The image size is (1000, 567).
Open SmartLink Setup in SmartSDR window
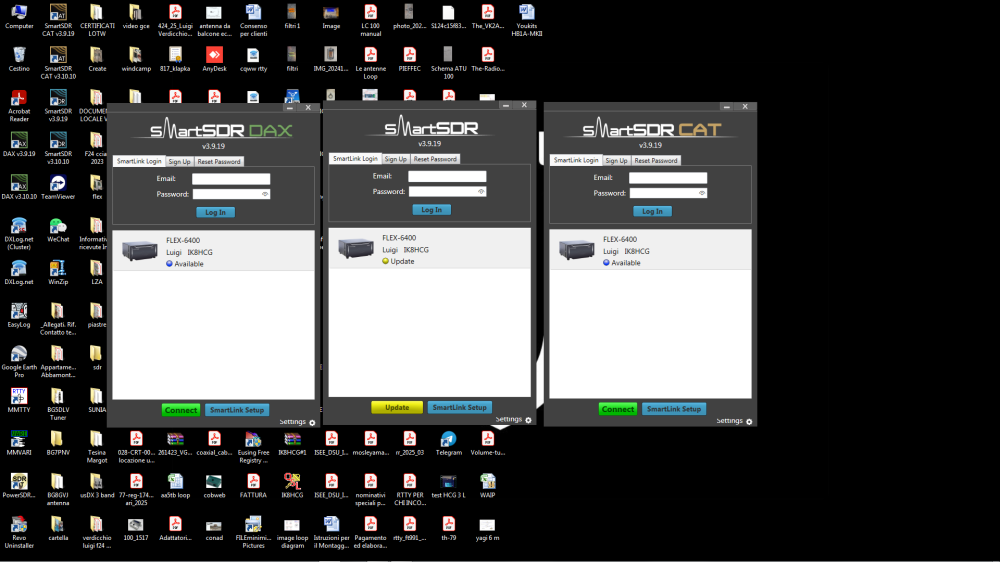[x=459, y=408]
